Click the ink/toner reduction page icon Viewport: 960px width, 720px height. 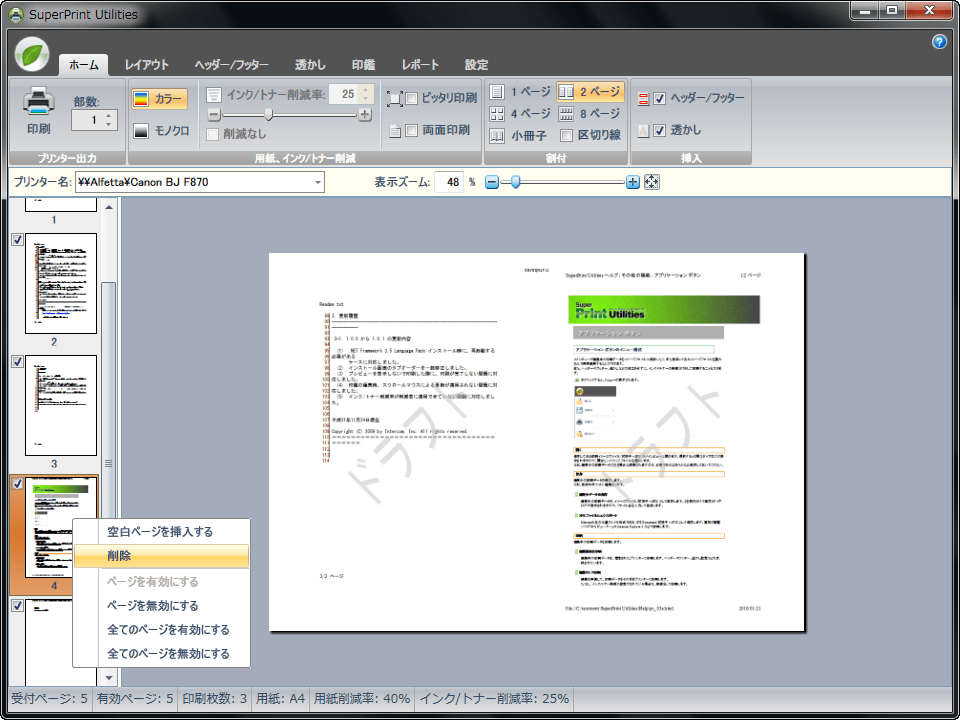(x=214, y=95)
